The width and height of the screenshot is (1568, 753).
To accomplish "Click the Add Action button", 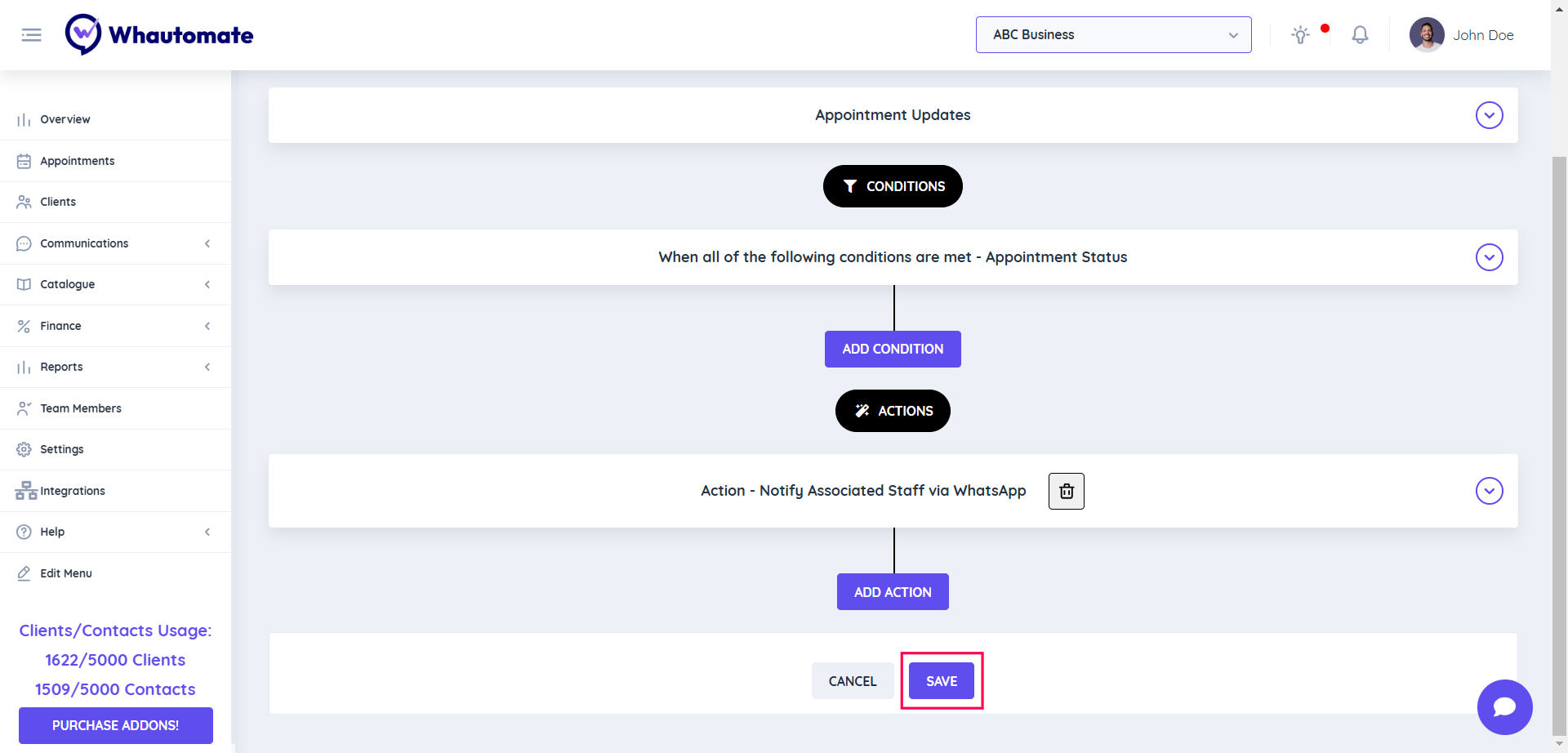I will (893, 592).
